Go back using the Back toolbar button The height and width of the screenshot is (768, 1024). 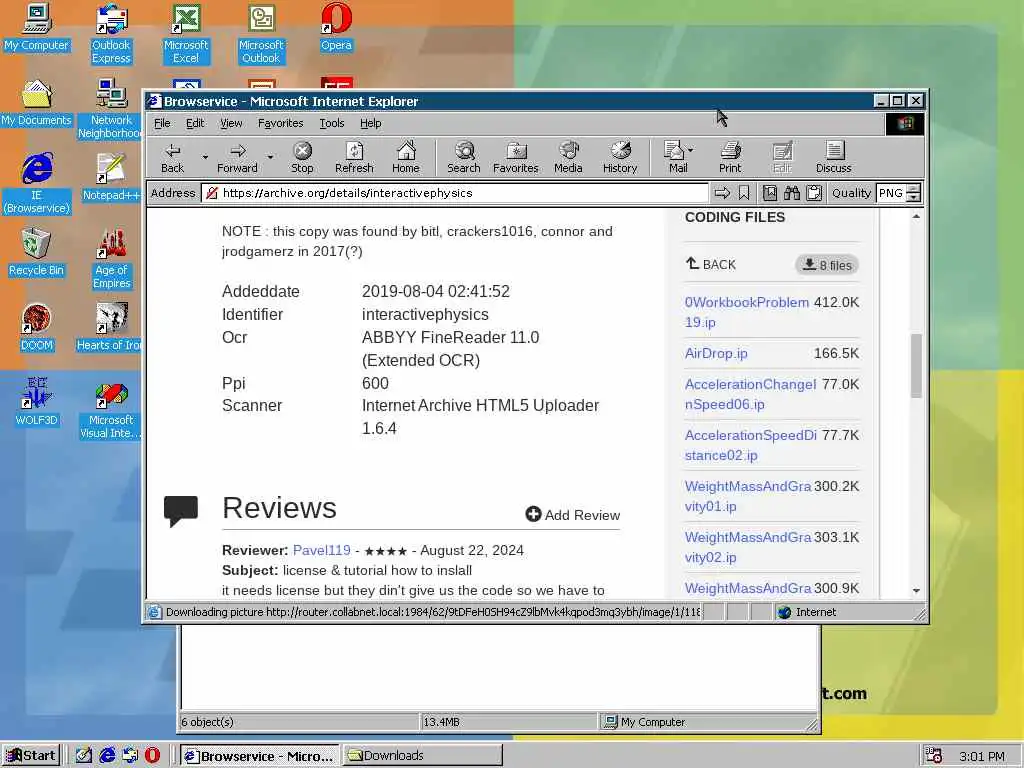pos(172,158)
